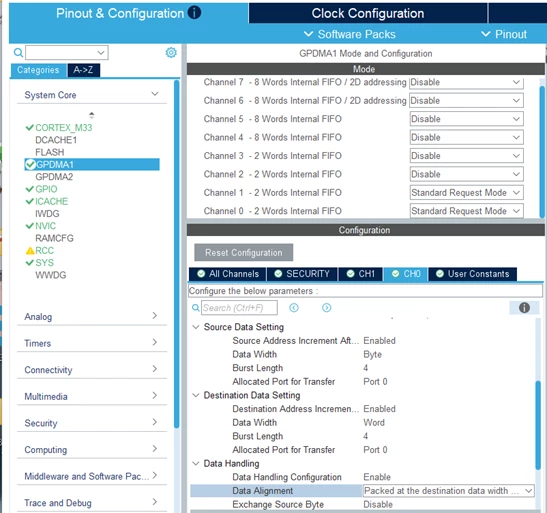The image size is (547, 513).
Task: Select the Pinout & Configuration tab
Action: tap(128, 13)
